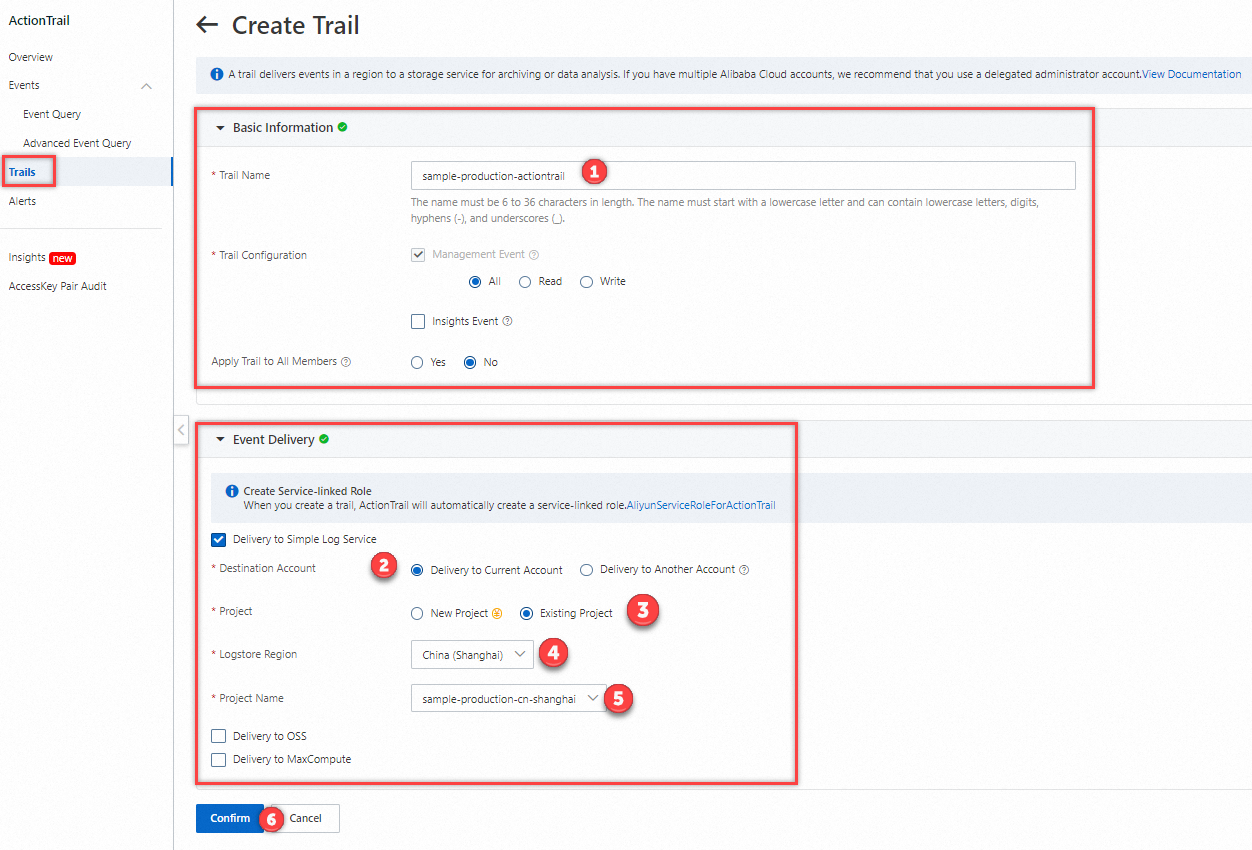Open the Project Name dropdown
1252x850 pixels.
click(508, 699)
